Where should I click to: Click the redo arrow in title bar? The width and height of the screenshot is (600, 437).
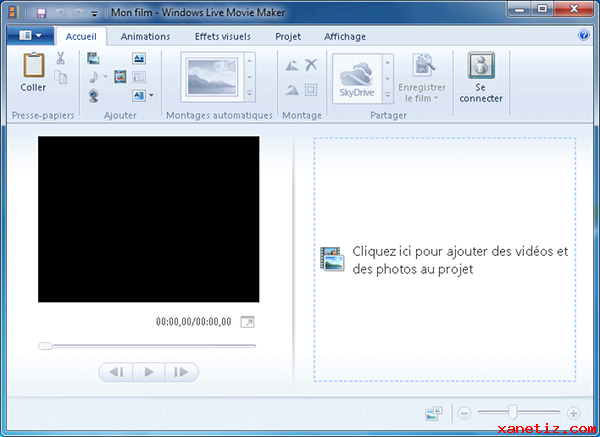coord(78,13)
